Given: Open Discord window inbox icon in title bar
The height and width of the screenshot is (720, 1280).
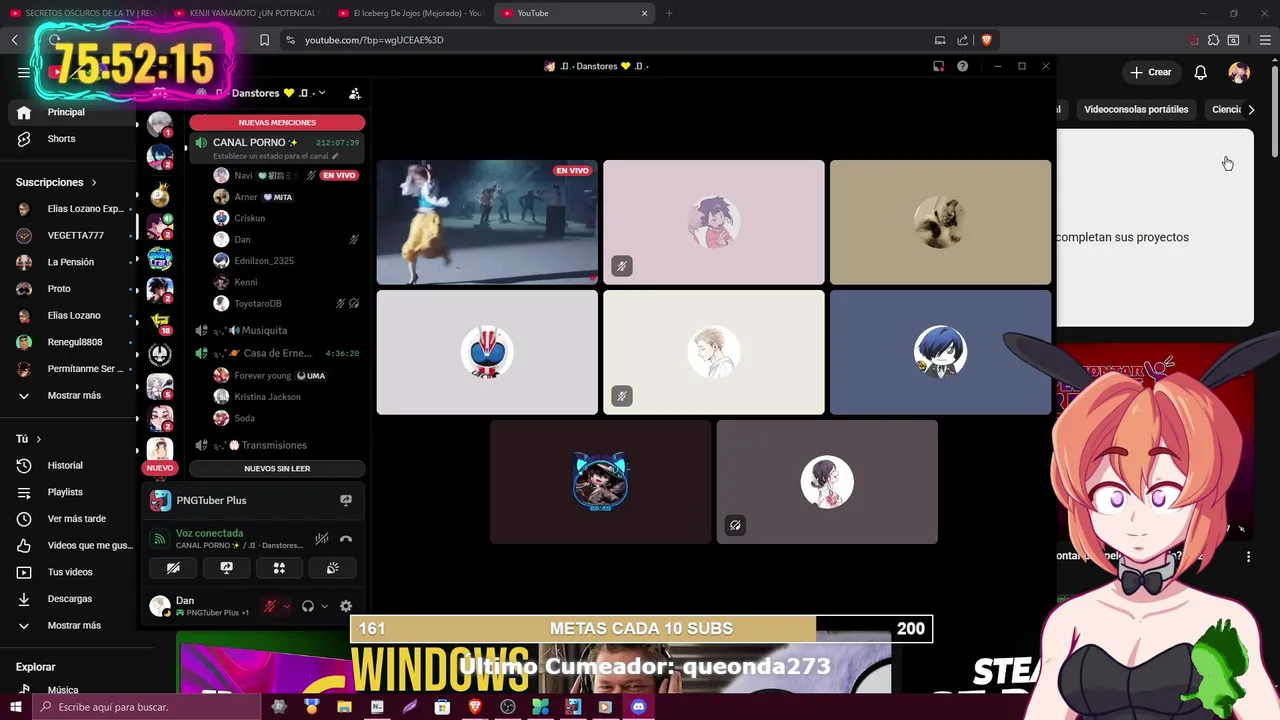Looking at the screenshot, I should click(x=938, y=66).
